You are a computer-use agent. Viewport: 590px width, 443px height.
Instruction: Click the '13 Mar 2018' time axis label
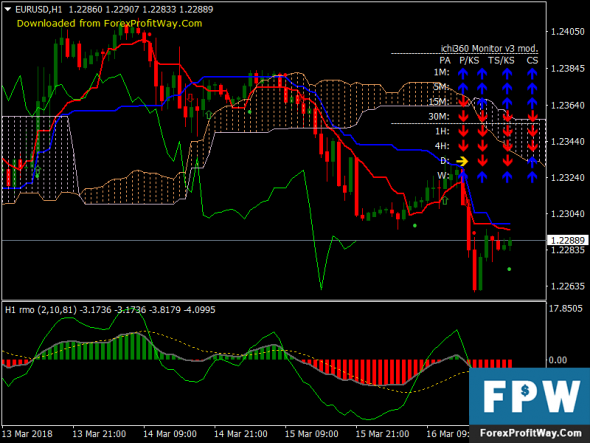[27, 434]
